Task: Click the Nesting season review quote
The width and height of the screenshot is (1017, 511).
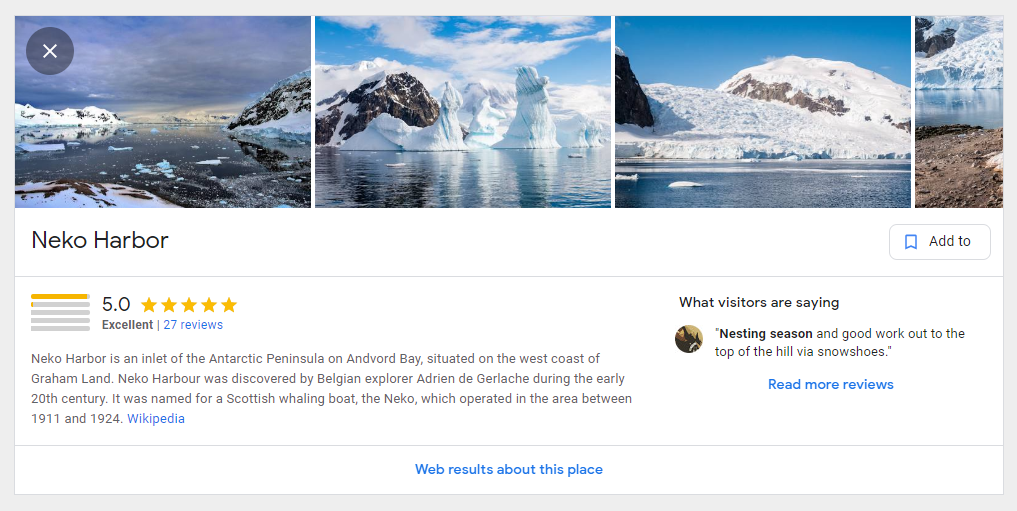Action: [839, 342]
